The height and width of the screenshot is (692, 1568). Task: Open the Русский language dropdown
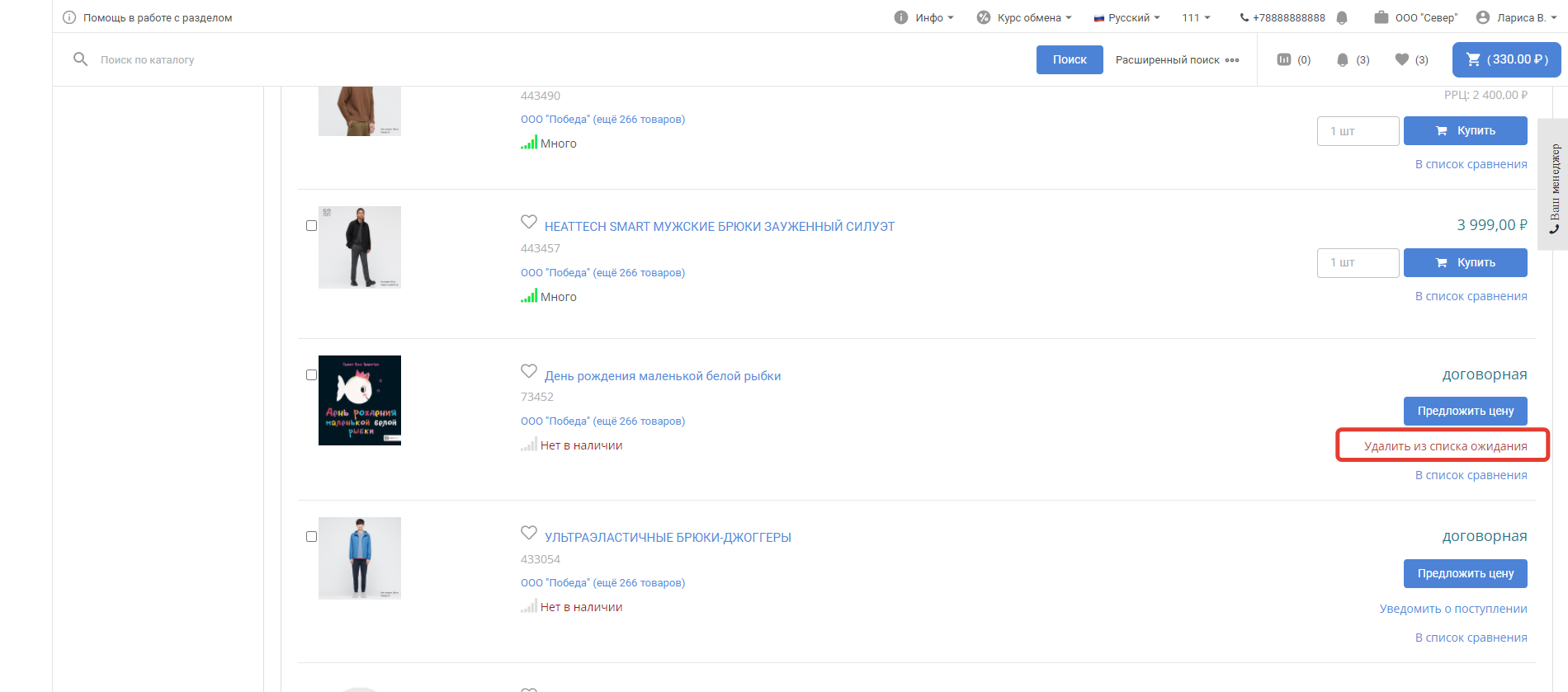click(x=1134, y=17)
